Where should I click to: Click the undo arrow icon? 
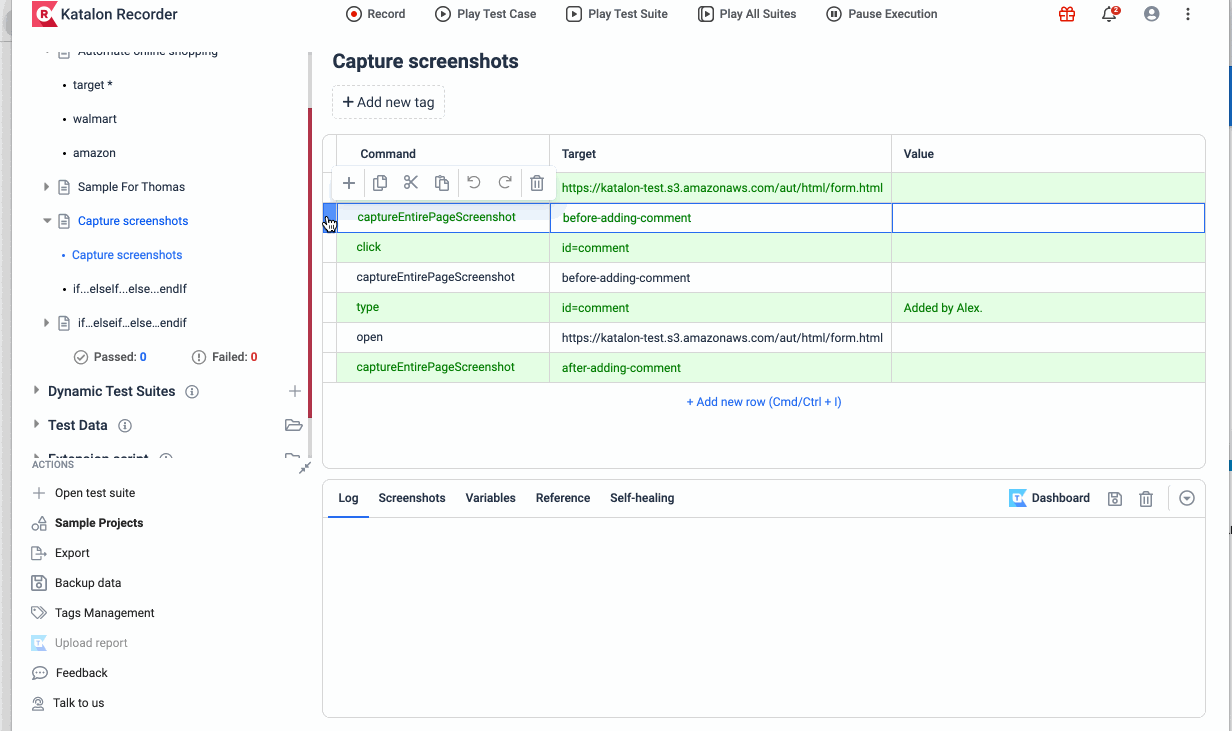click(474, 183)
